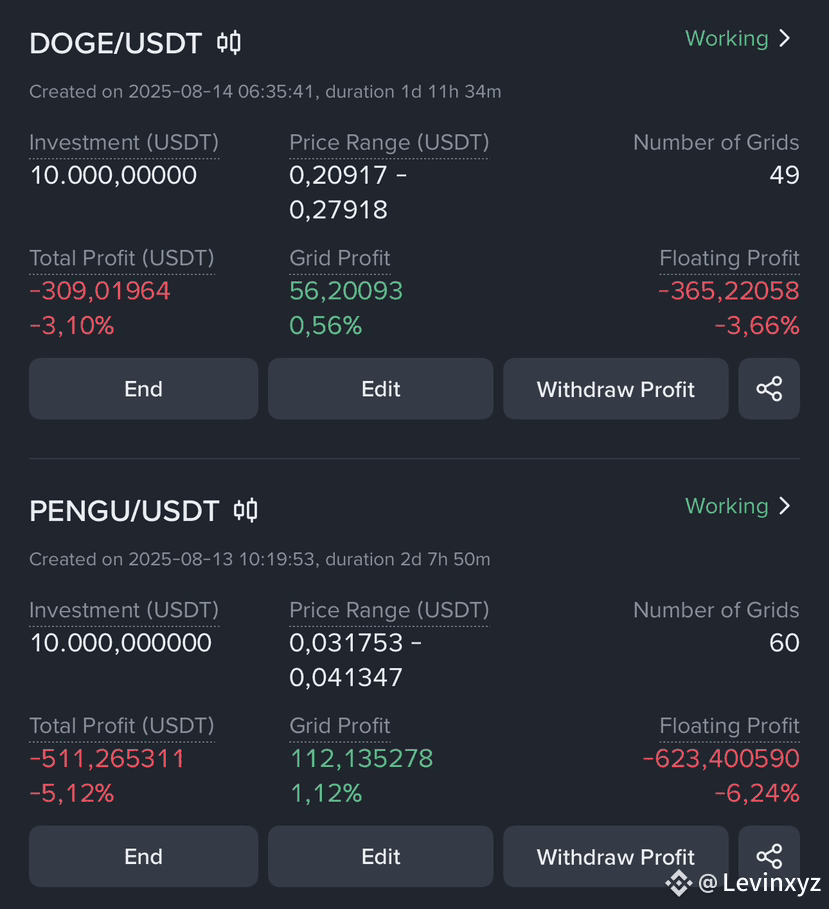Edit the PENGU/USDT grid settings
Screen dimensions: 829x909
point(380,856)
